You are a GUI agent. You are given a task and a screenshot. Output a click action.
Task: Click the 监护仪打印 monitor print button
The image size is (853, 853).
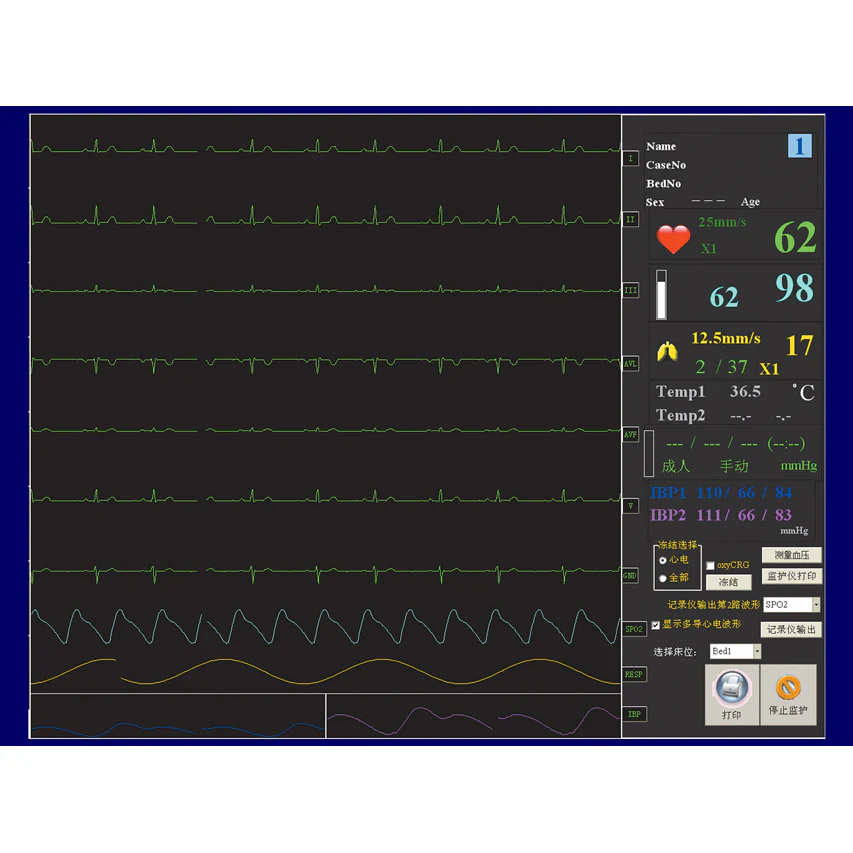pyautogui.click(x=792, y=576)
